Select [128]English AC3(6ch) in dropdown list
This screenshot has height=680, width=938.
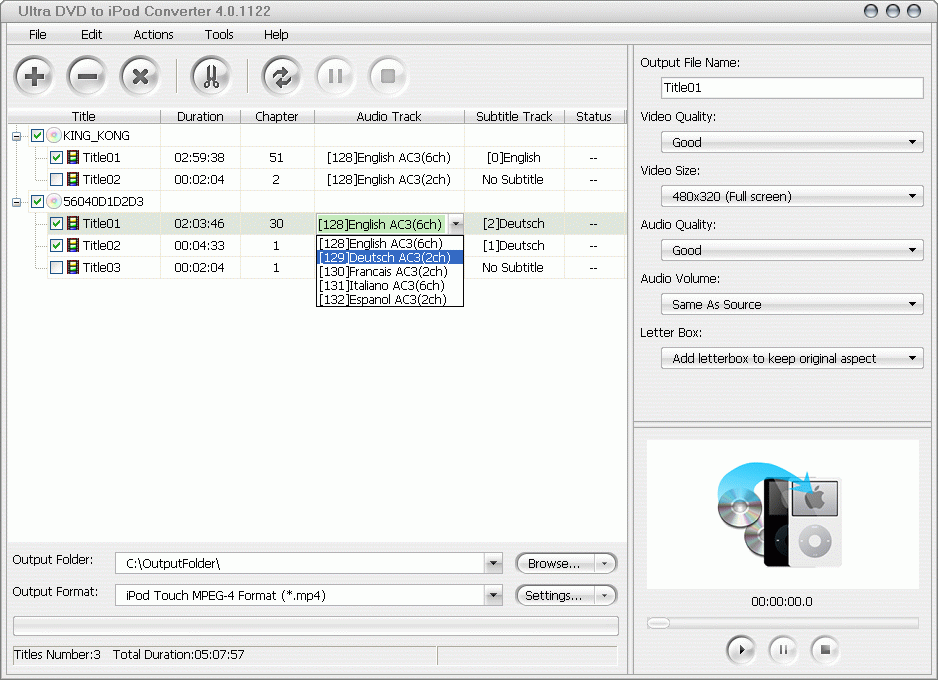(x=389, y=243)
